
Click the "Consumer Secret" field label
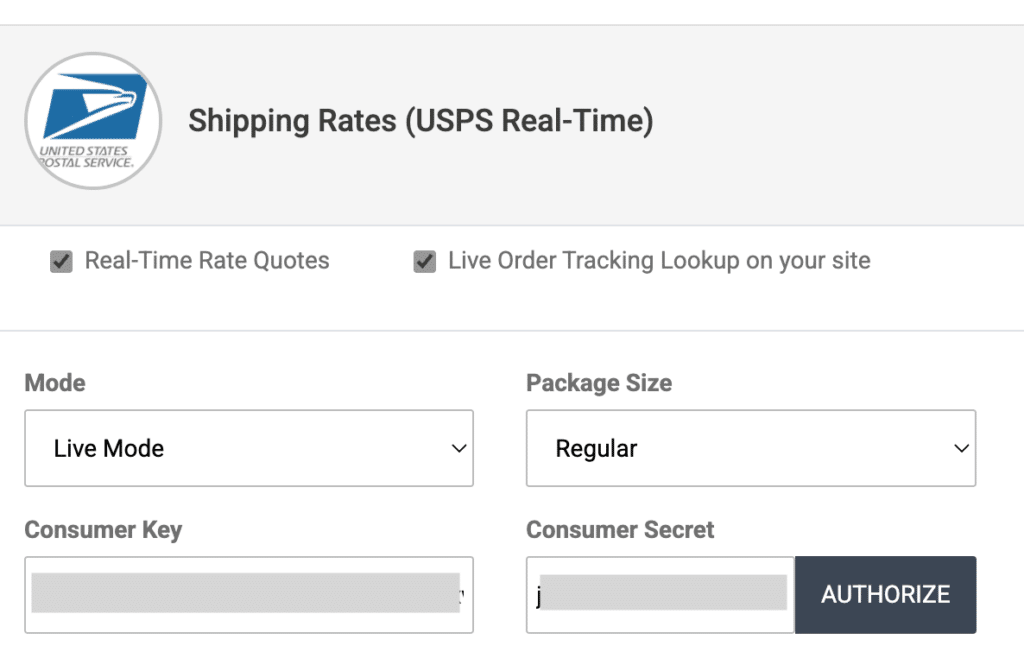click(620, 530)
